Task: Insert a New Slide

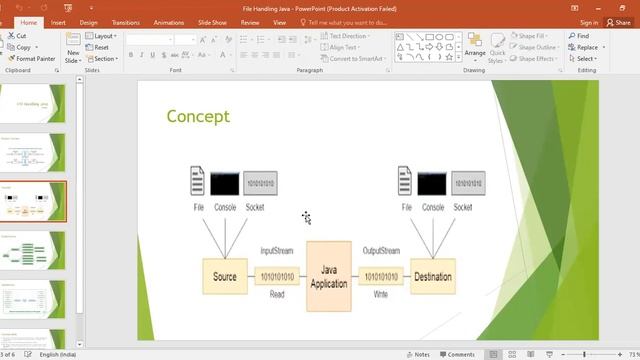Action: (73, 48)
